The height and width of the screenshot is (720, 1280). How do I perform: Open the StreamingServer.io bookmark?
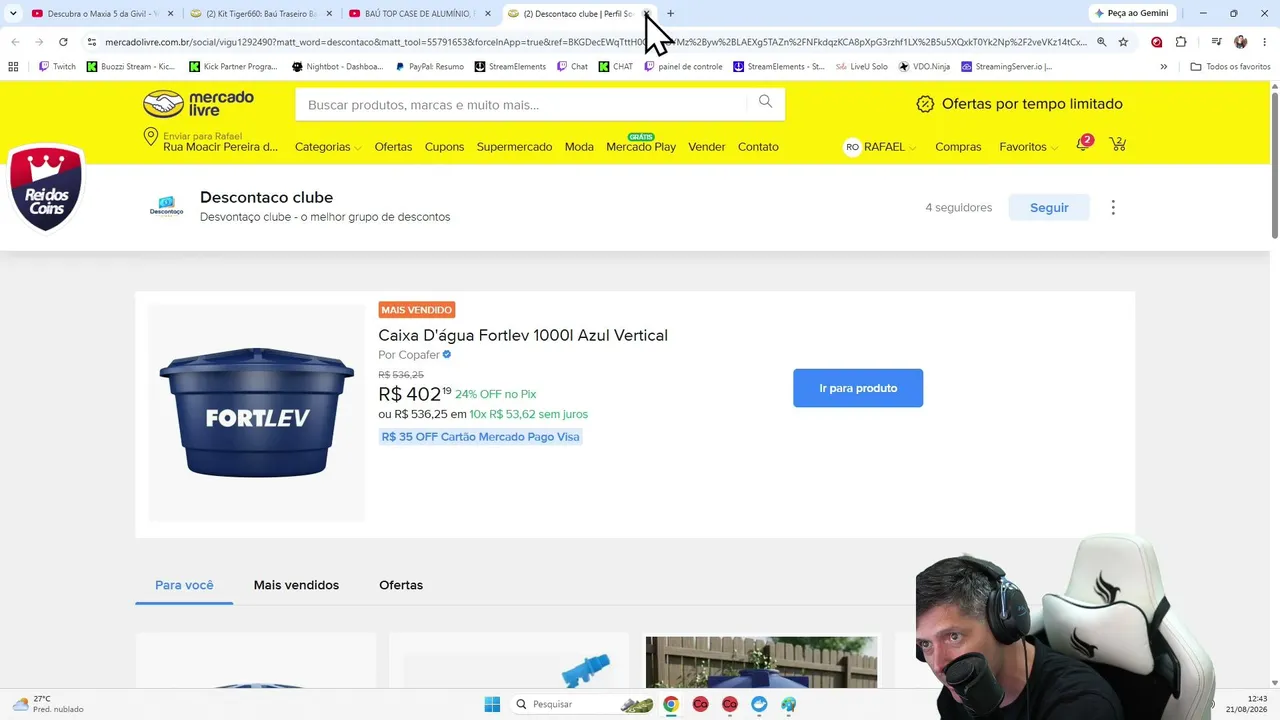1006,67
